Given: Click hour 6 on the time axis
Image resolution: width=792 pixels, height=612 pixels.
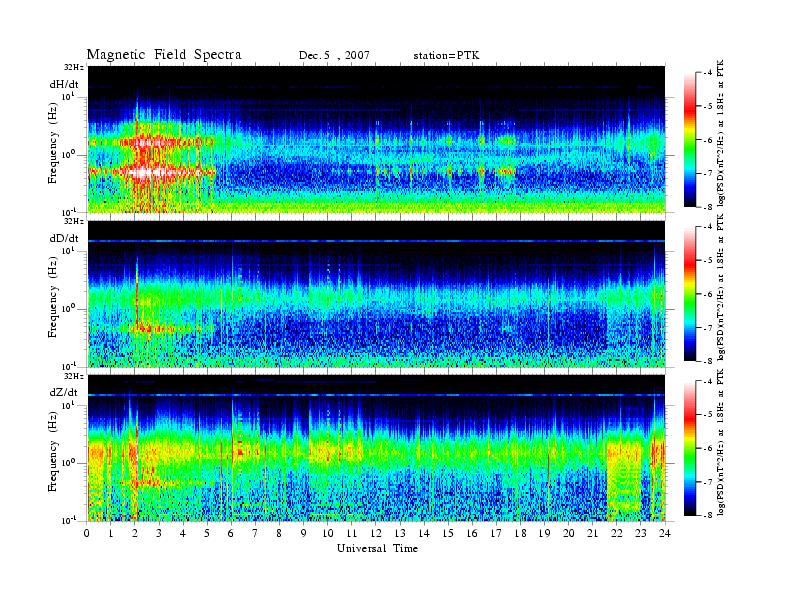Looking at the screenshot, I should [231, 533].
